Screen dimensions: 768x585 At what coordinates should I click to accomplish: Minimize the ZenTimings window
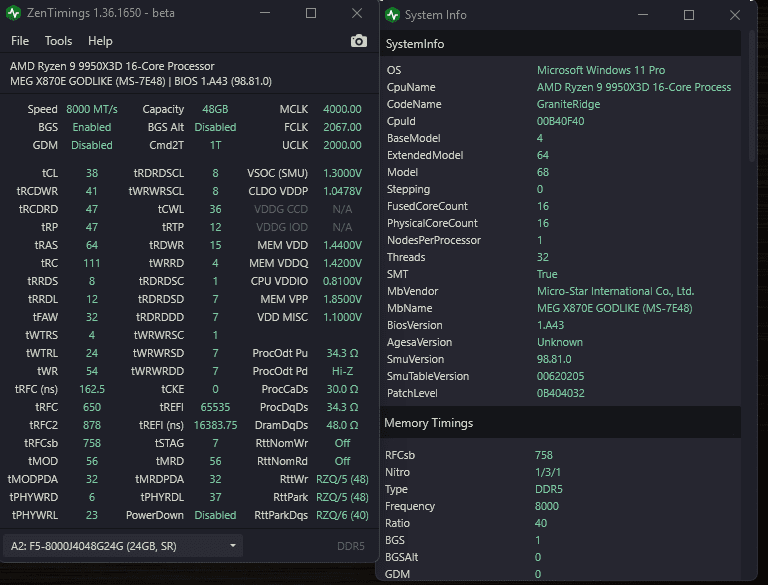(x=265, y=14)
